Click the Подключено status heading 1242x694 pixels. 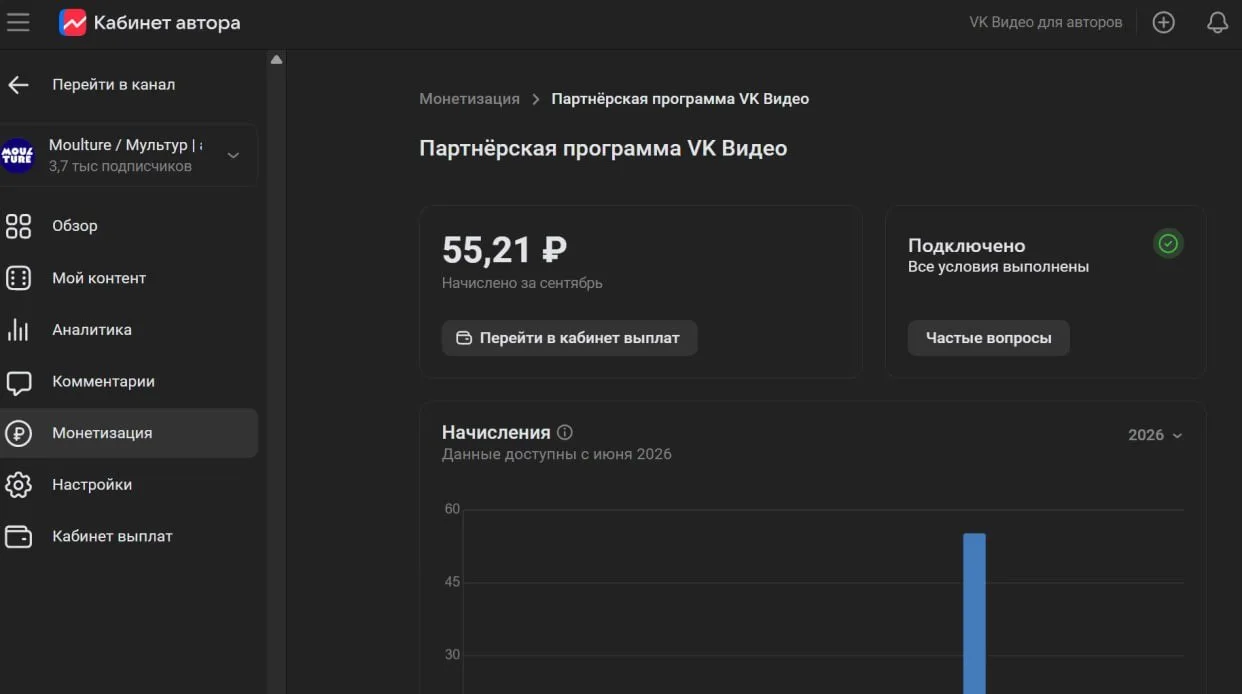click(966, 245)
